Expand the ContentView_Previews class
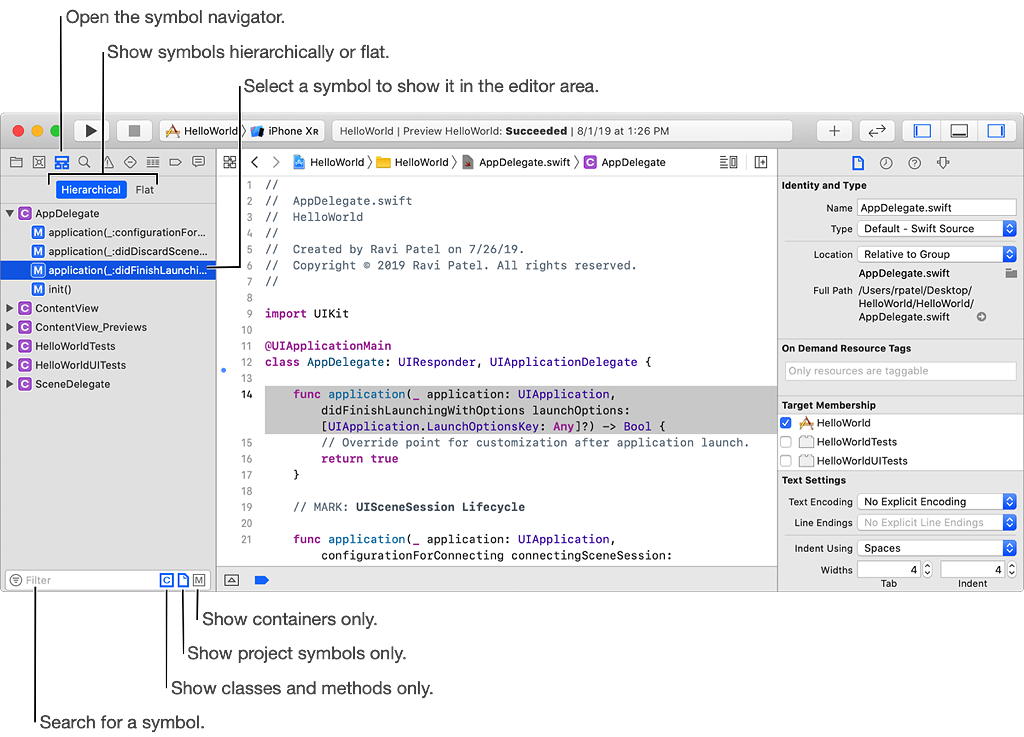This screenshot has height=737, width=1024. point(10,327)
